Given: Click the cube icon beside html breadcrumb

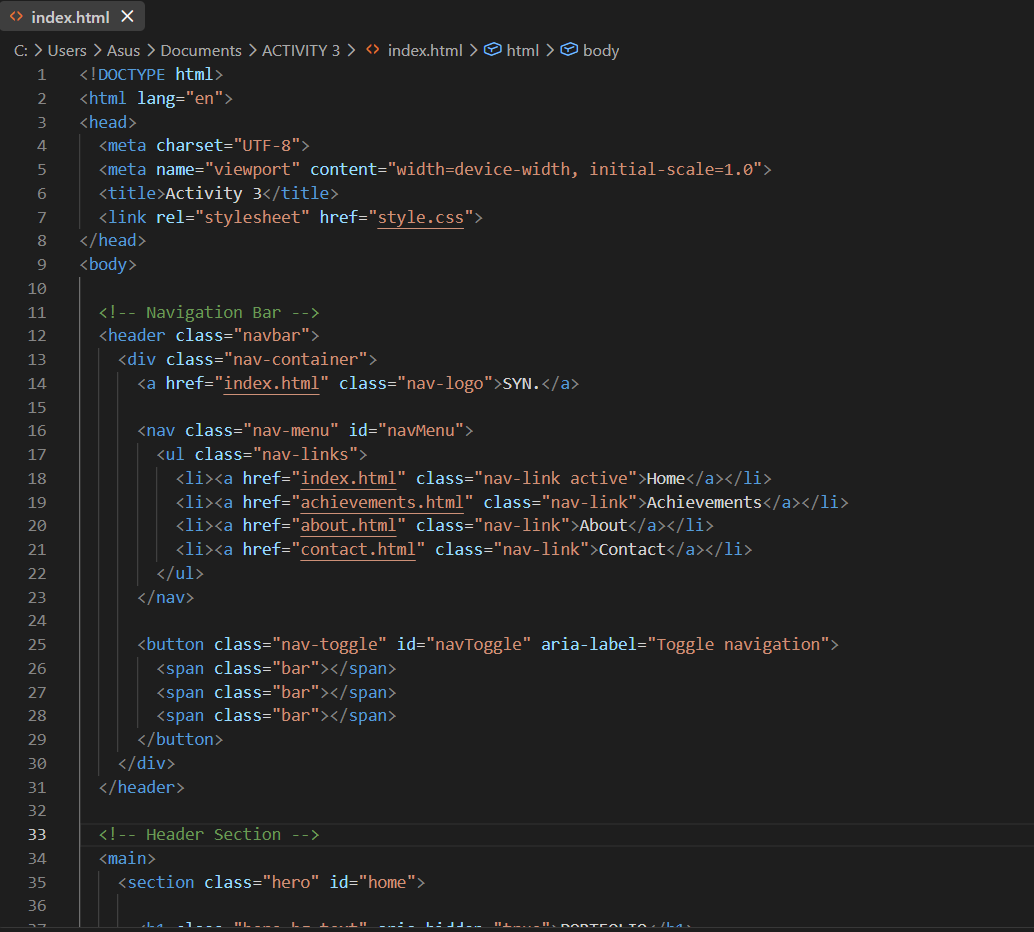Looking at the screenshot, I should tap(493, 50).
